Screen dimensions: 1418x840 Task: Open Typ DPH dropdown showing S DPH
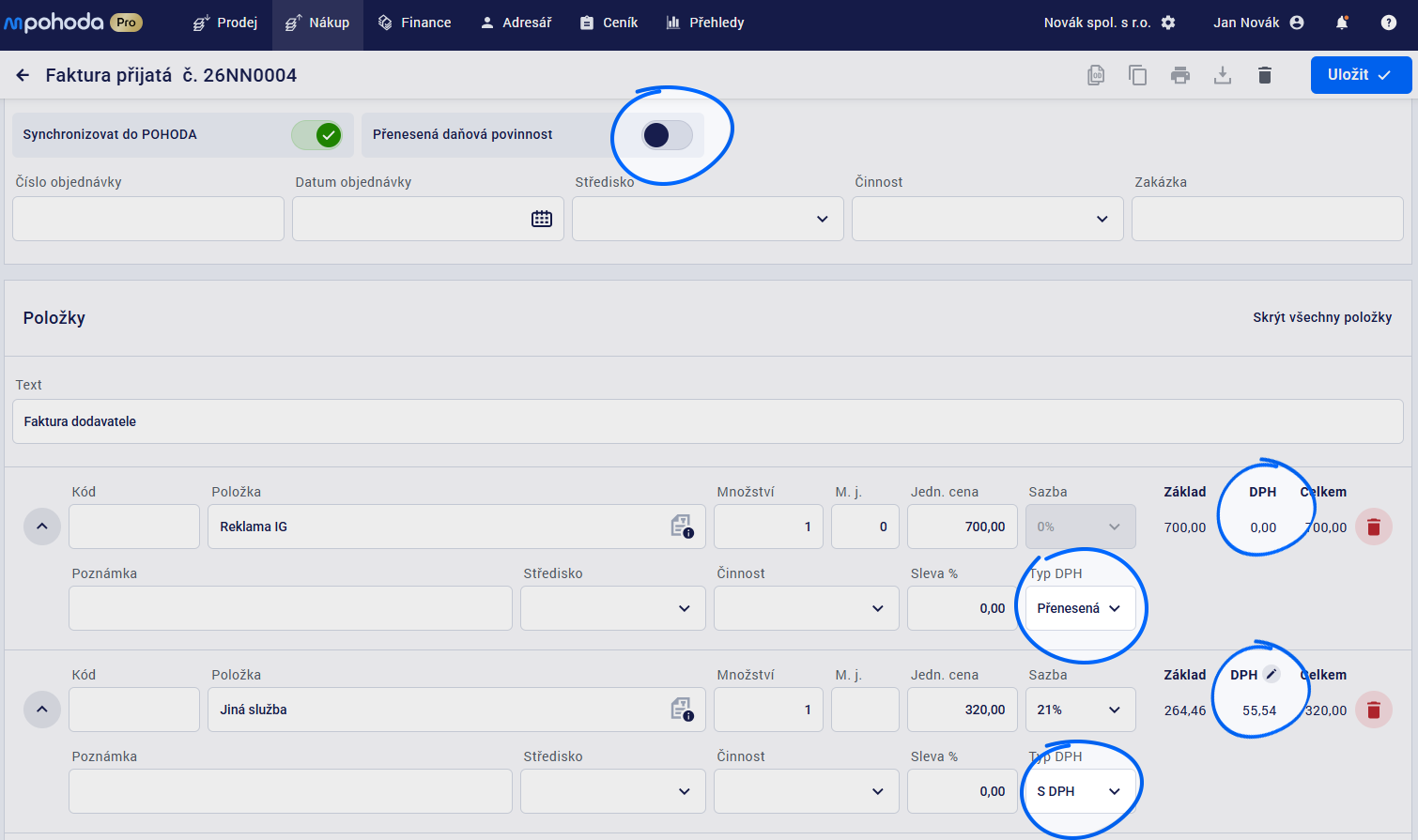(x=1081, y=791)
